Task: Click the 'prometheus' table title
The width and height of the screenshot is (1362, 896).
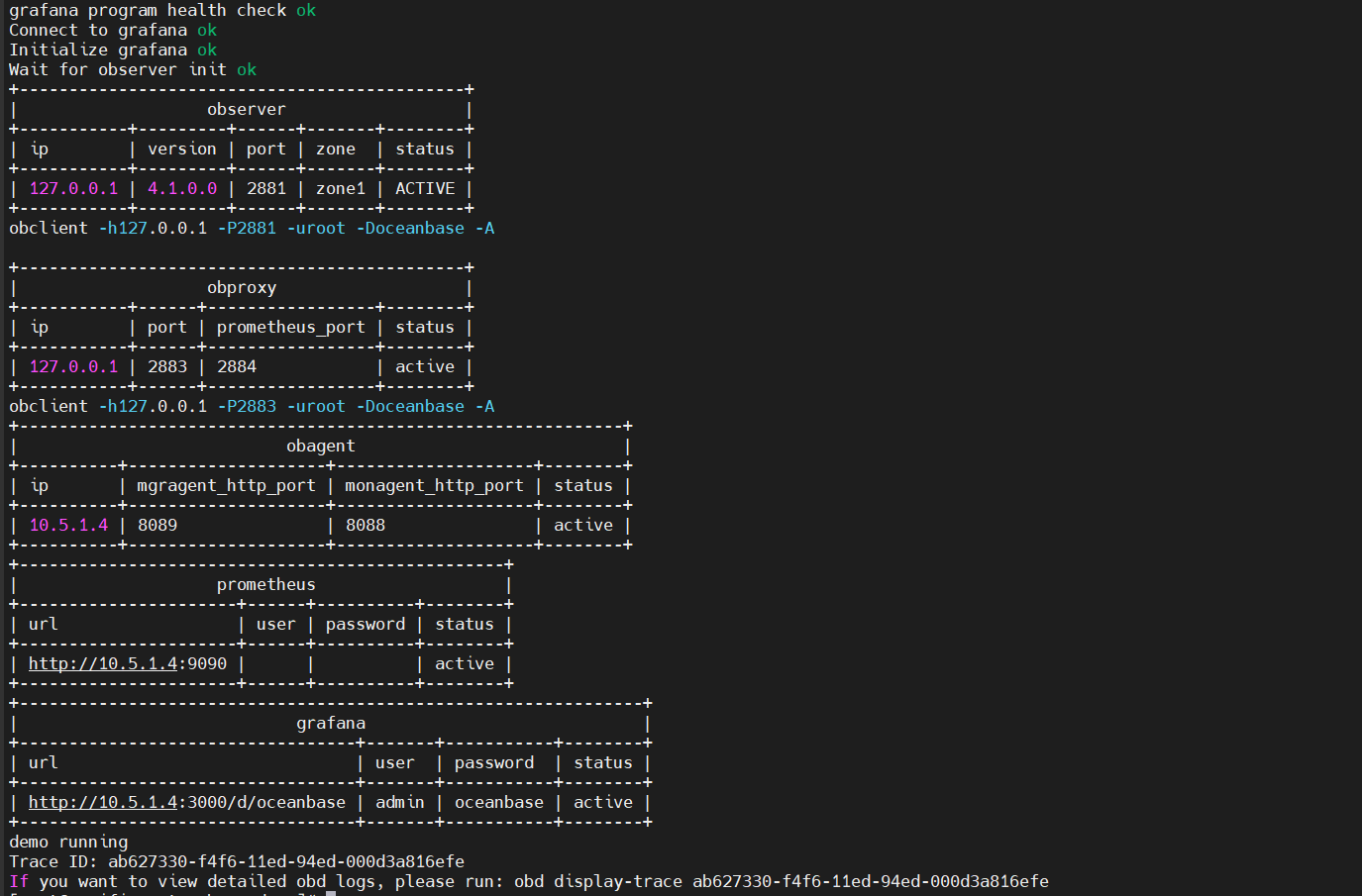Action: [x=266, y=585]
